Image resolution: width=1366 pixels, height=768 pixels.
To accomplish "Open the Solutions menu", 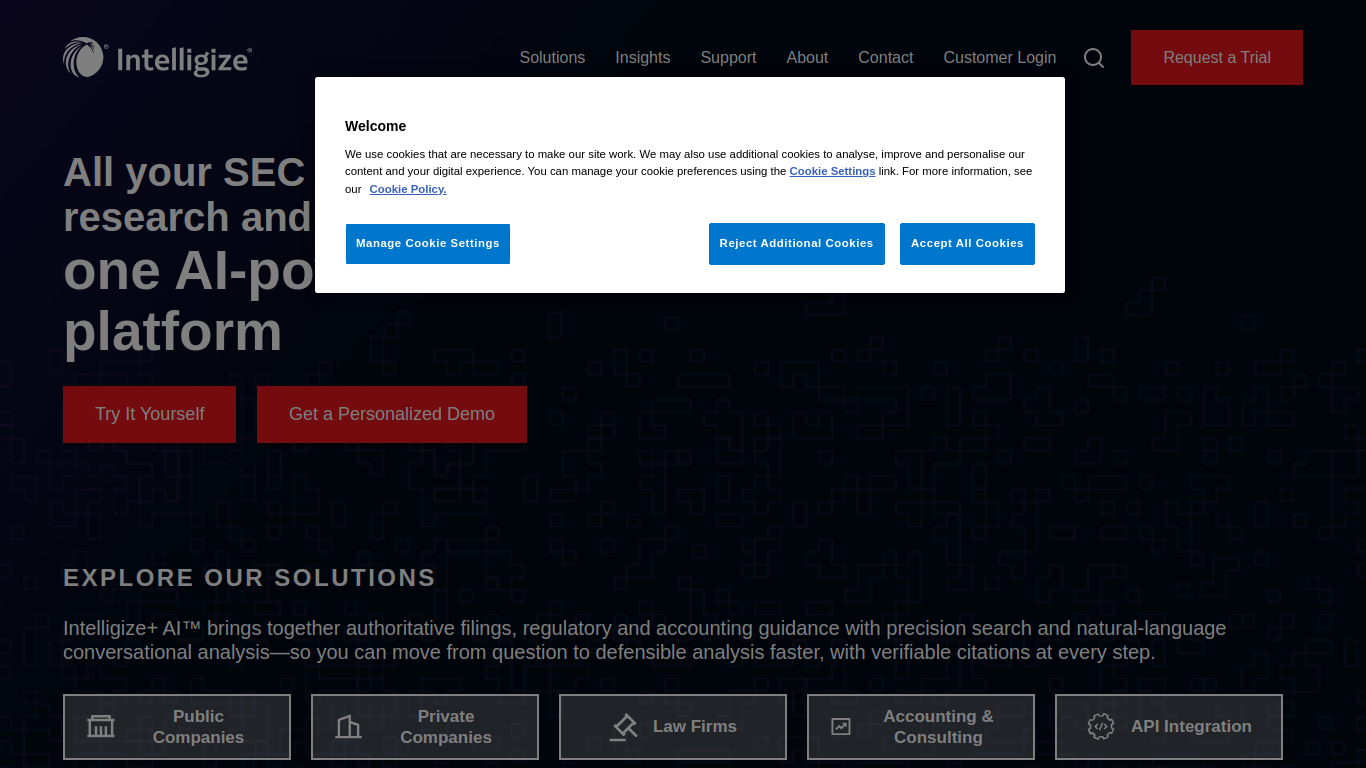I will (552, 58).
